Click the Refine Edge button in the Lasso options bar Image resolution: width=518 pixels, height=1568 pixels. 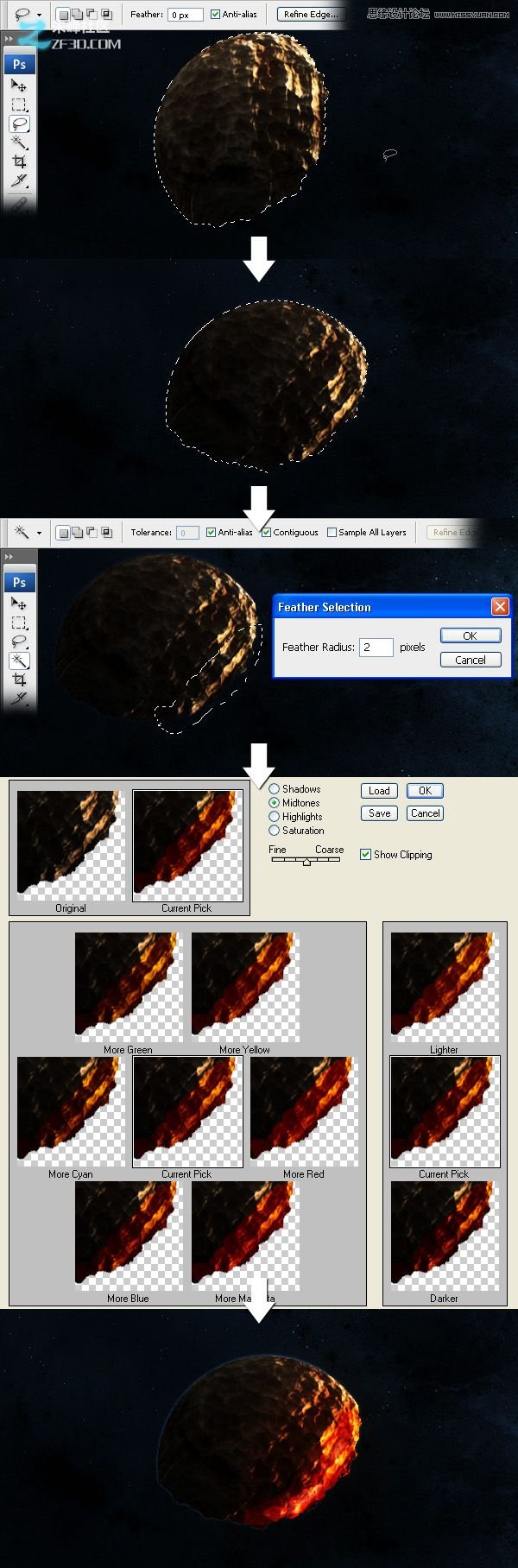pyautogui.click(x=311, y=15)
